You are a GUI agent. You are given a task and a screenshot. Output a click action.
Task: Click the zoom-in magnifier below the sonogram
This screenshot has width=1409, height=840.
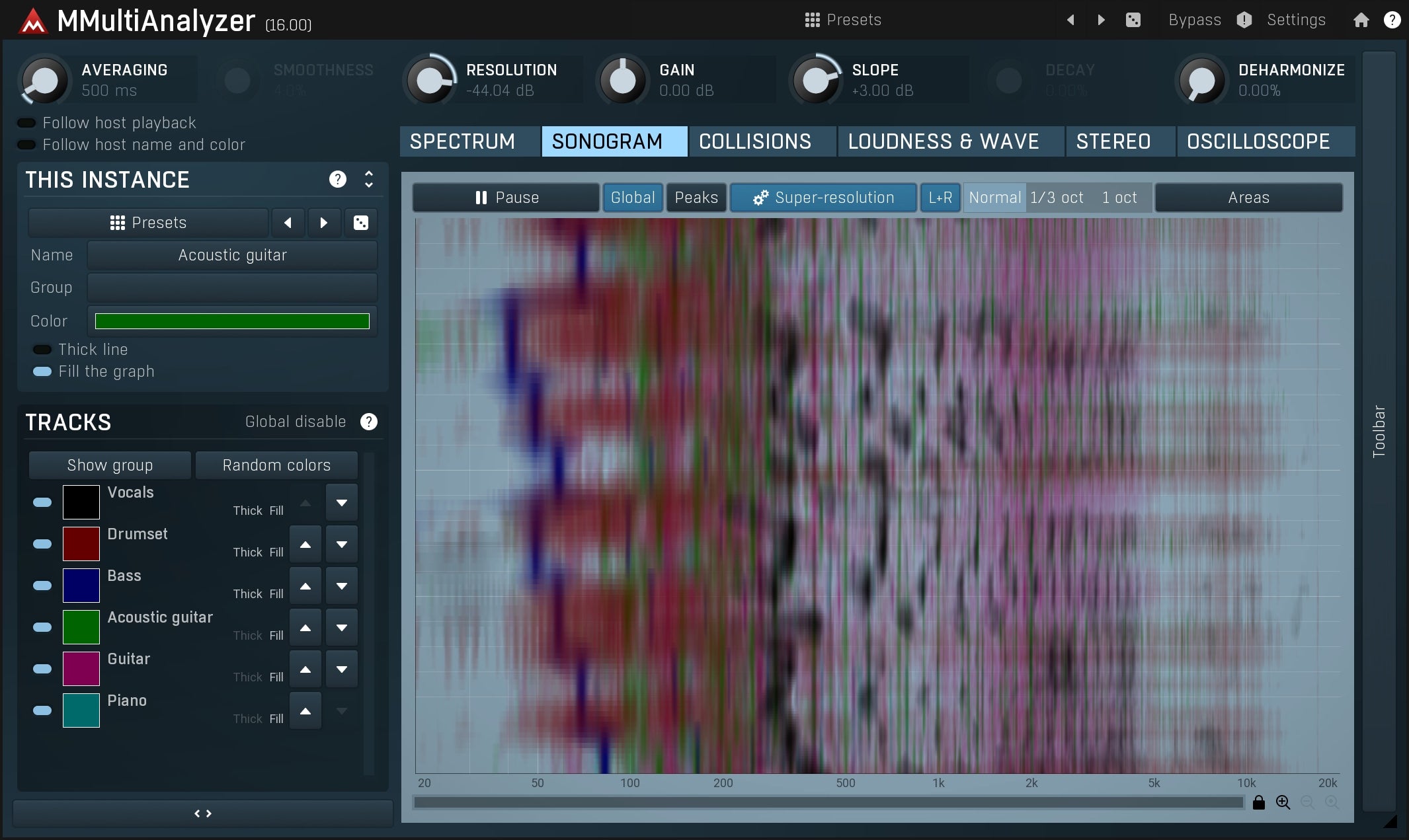[1283, 802]
